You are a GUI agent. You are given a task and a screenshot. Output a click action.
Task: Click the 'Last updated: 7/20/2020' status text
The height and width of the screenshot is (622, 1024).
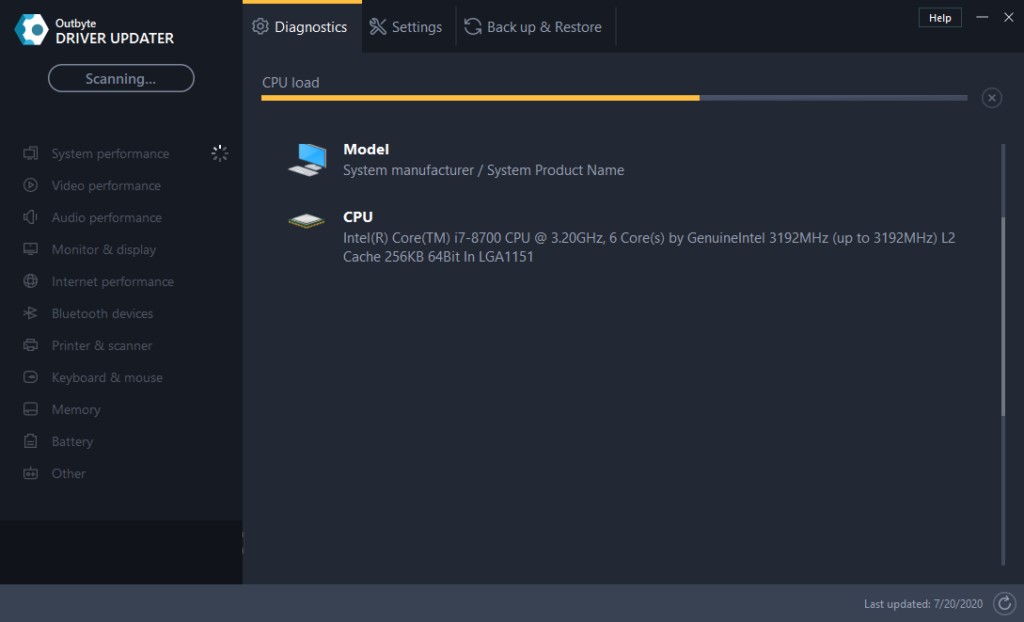click(x=923, y=604)
